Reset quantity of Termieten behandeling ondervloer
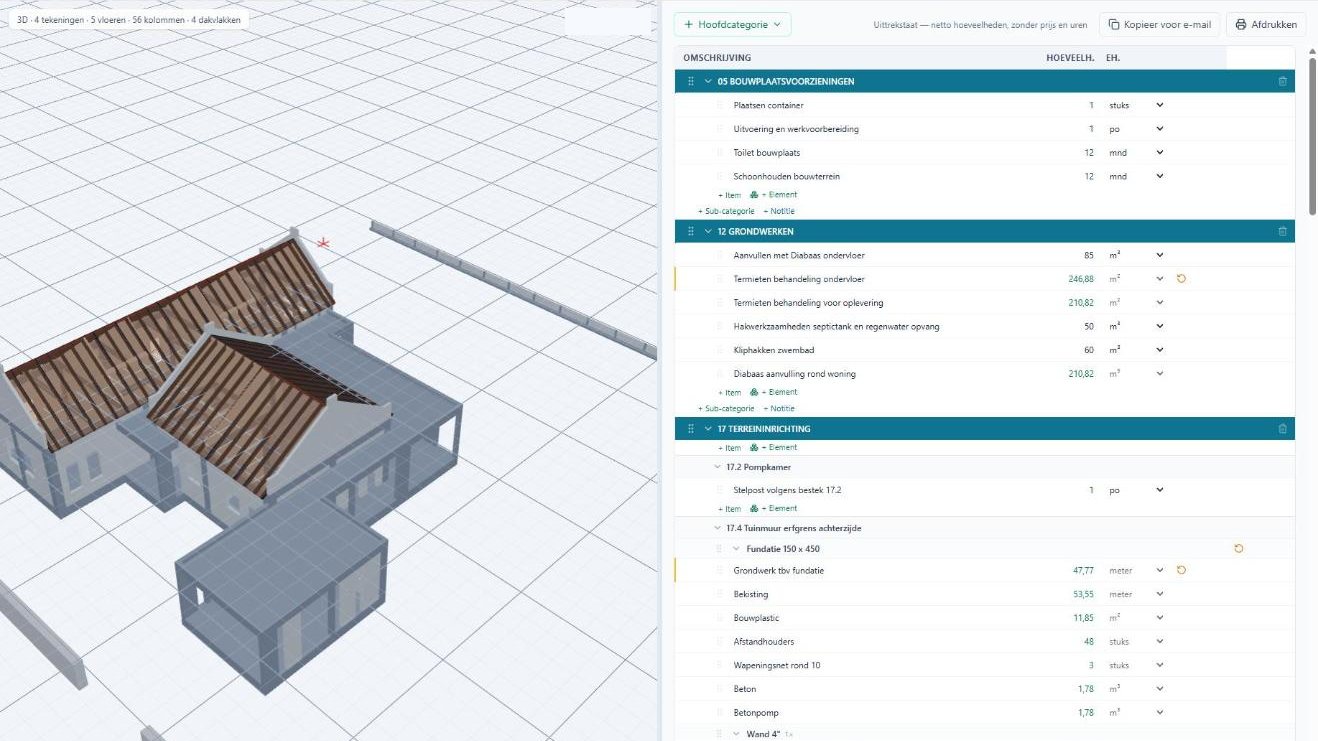This screenshot has width=1318, height=741. tap(1181, 279)
